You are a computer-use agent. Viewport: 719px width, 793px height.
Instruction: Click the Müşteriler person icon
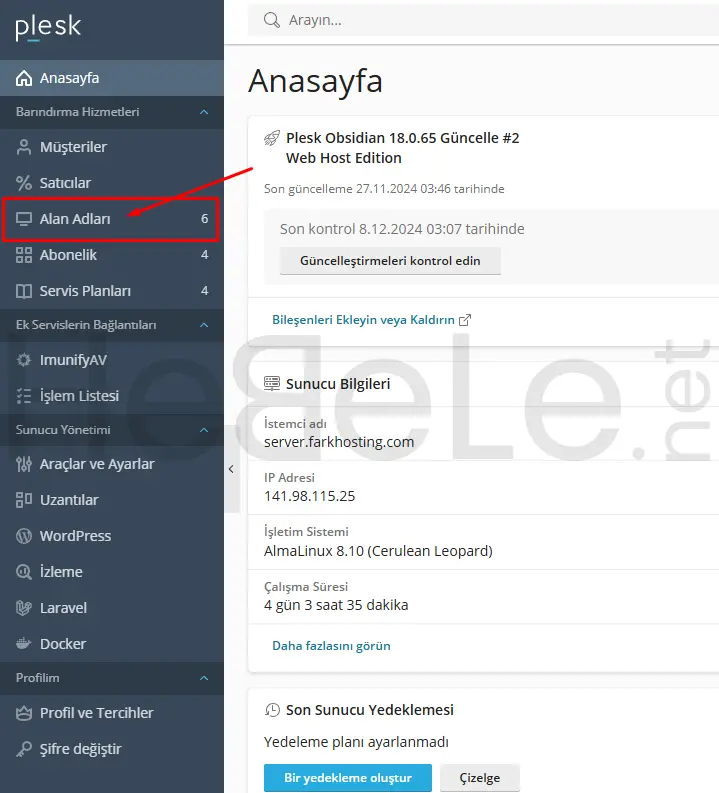pyautogui.click(x=24, y=147)
